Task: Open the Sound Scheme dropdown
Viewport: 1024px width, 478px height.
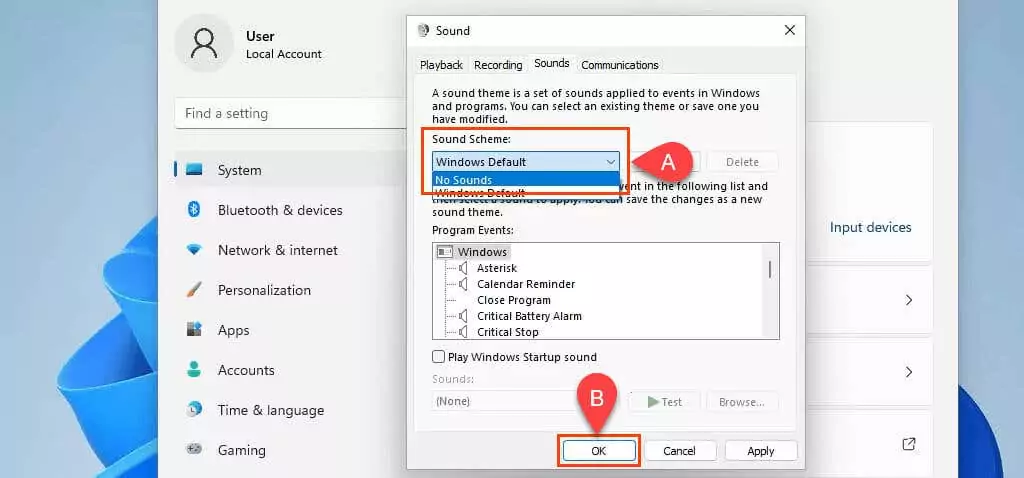Action: pyautogui.click(x=526, y=162)
